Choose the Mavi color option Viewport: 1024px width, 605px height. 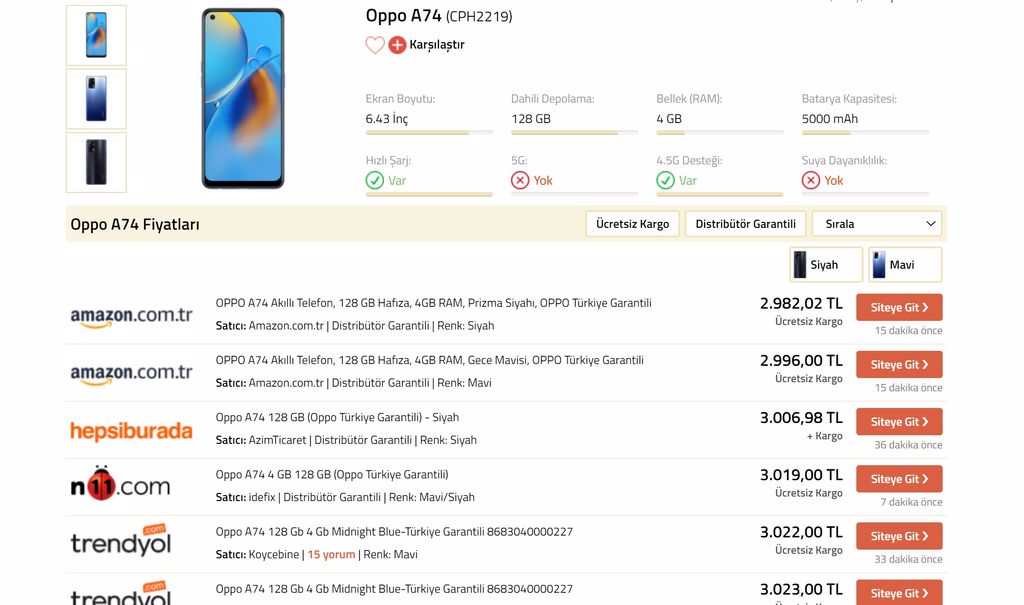point(904,265)
